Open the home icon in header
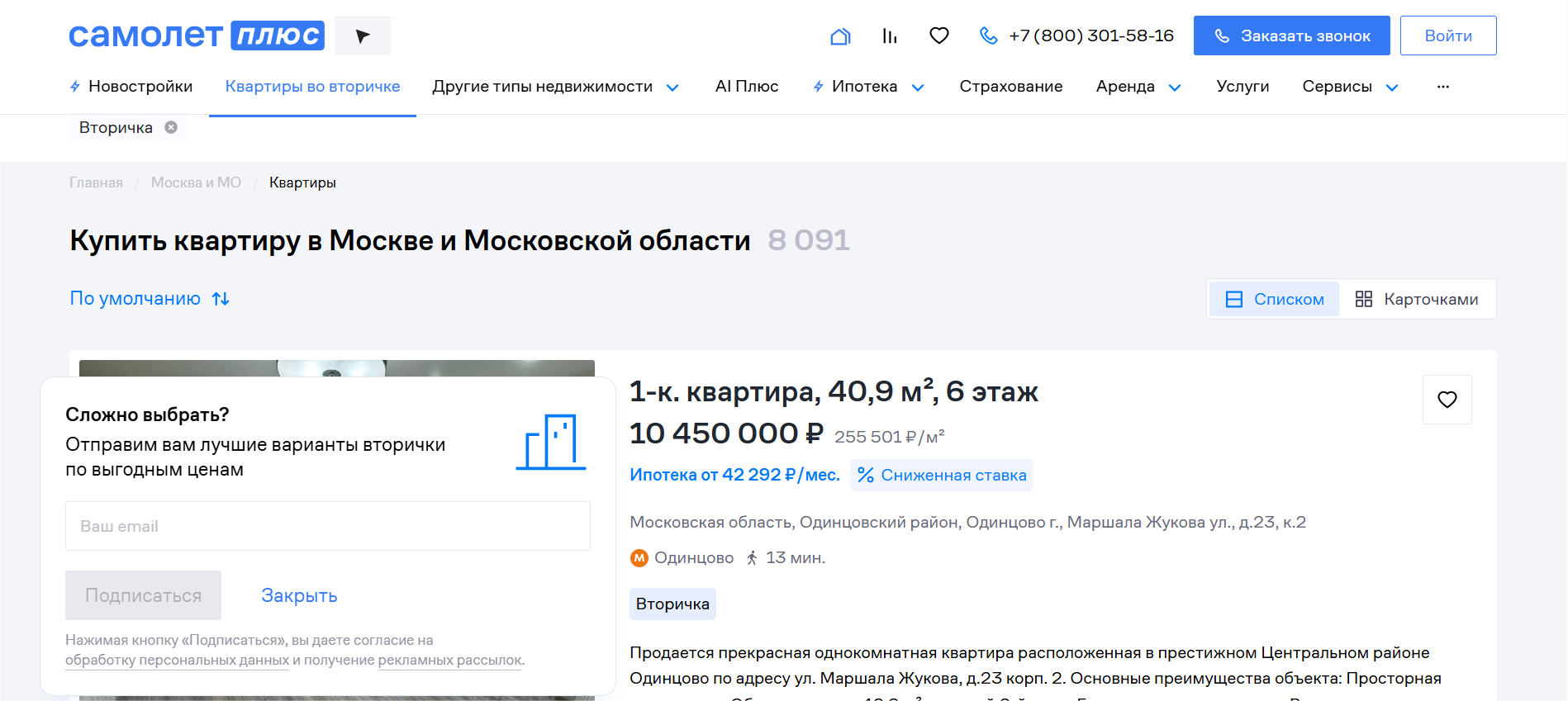The image size is (1568, 701). pyautogui.click(x=840, y=36)
